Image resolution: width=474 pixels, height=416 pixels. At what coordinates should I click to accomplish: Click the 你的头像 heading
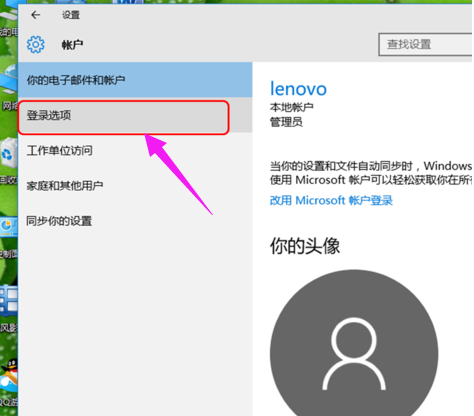[305, 246]
